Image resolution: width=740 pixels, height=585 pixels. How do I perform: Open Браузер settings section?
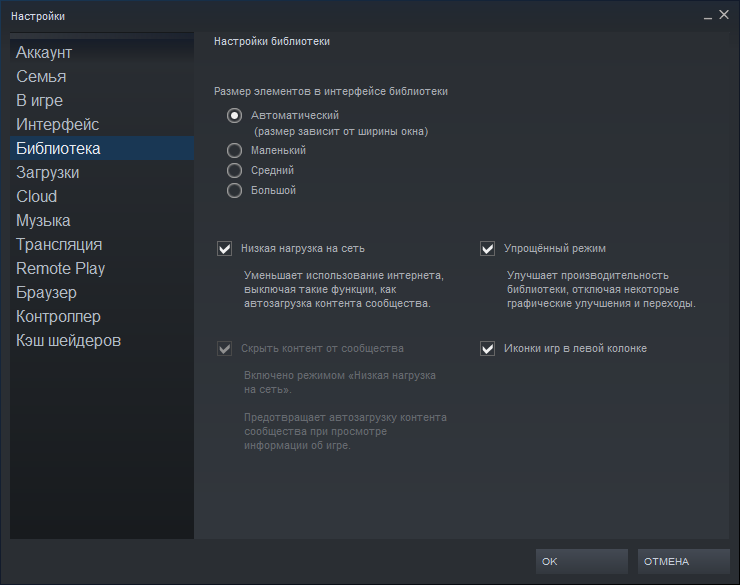tap(101, 292)
